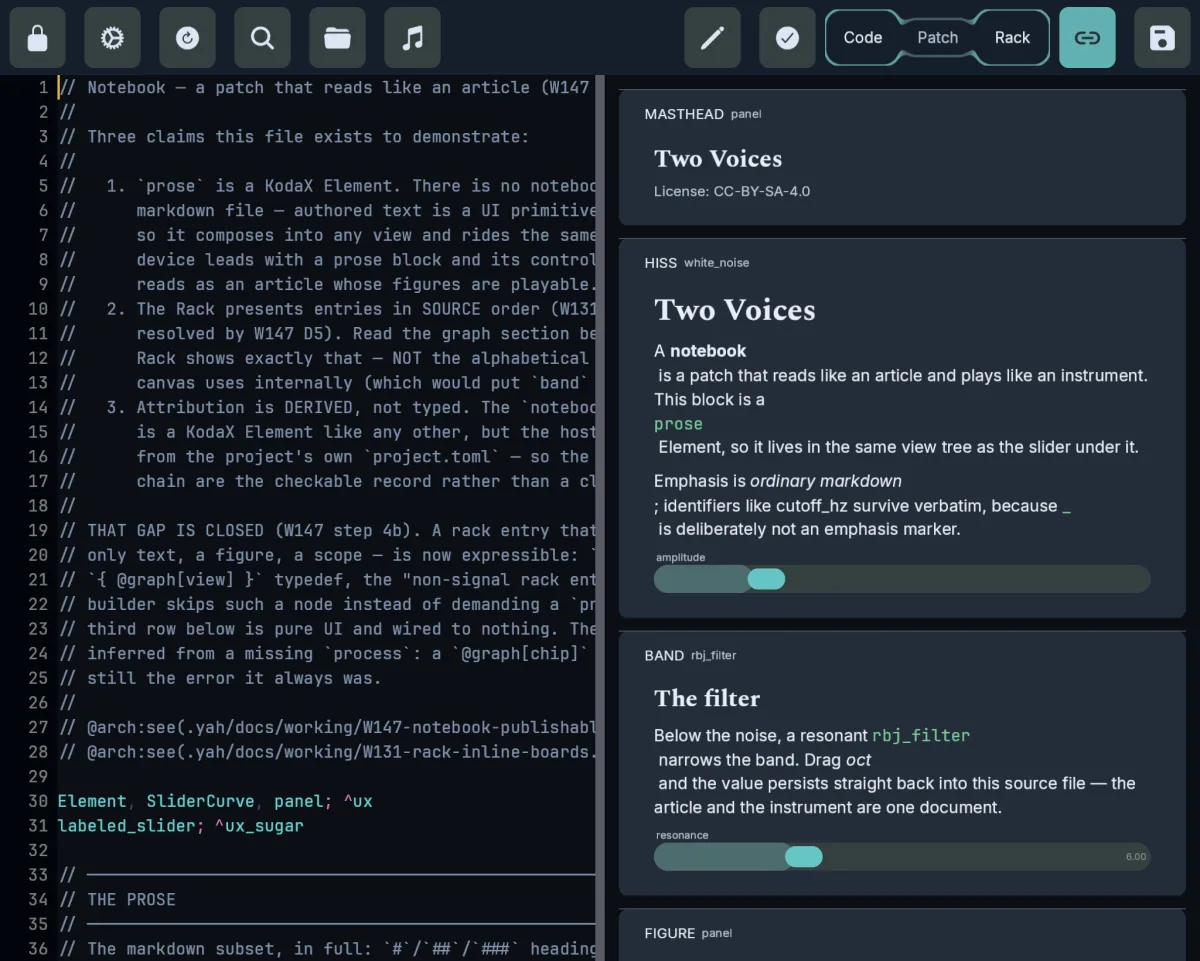Click code line 31 'labeled_slider; ^ux_sugar'
The width and height of the screenshot is (1200, 961).
click(180, 826)
